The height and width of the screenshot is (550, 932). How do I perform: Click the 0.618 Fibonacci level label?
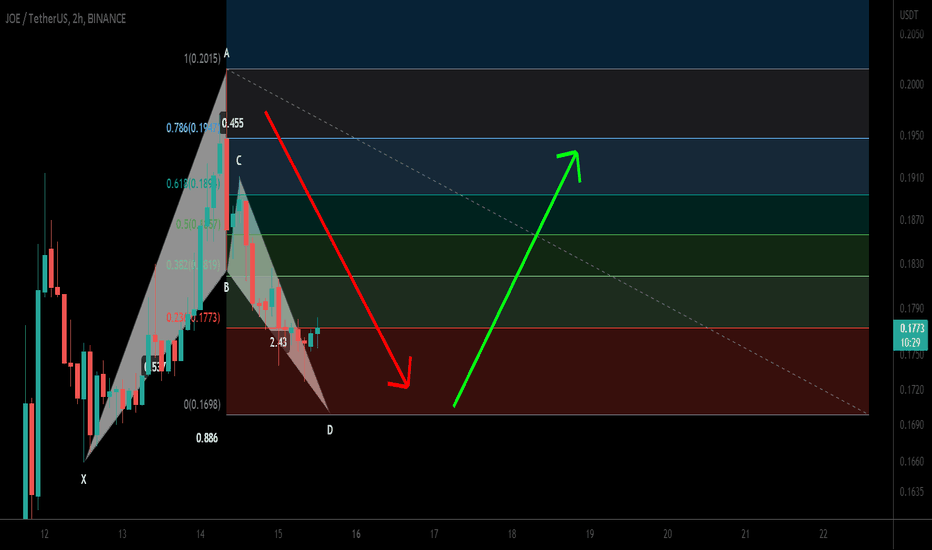click(x=193, y=183)
